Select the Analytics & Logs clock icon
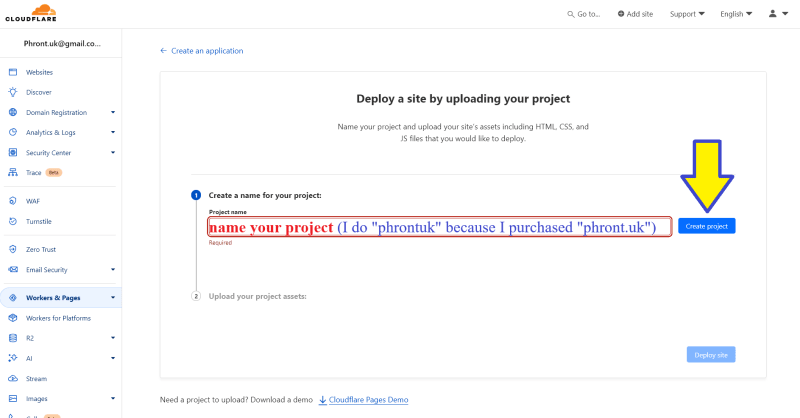 coord(13,132)
